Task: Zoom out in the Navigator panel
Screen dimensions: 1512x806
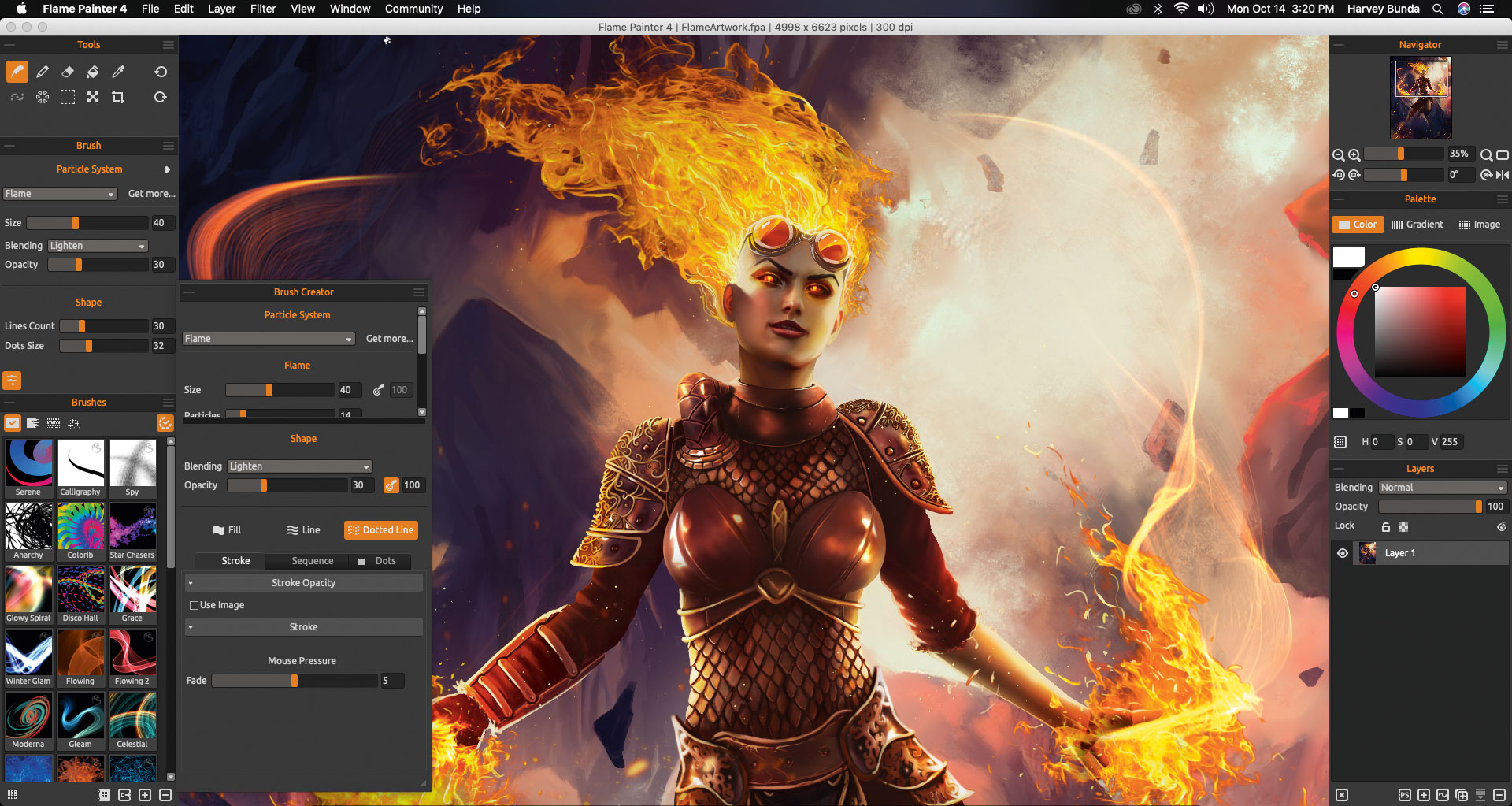Action: pyautogui.click(x=1338, y=155)
